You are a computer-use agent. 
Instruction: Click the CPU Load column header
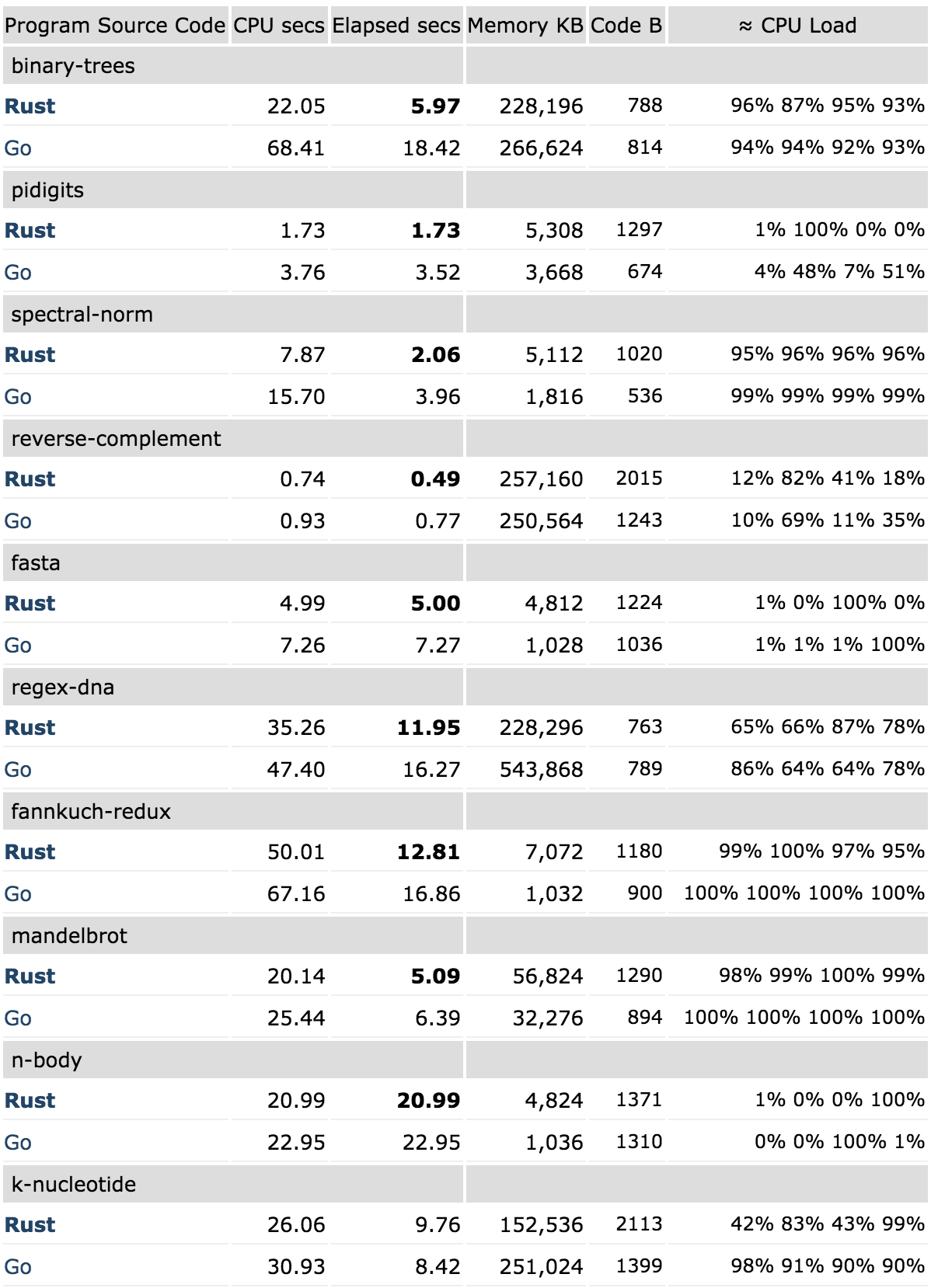pyautogui.click(x=798, y=26)
